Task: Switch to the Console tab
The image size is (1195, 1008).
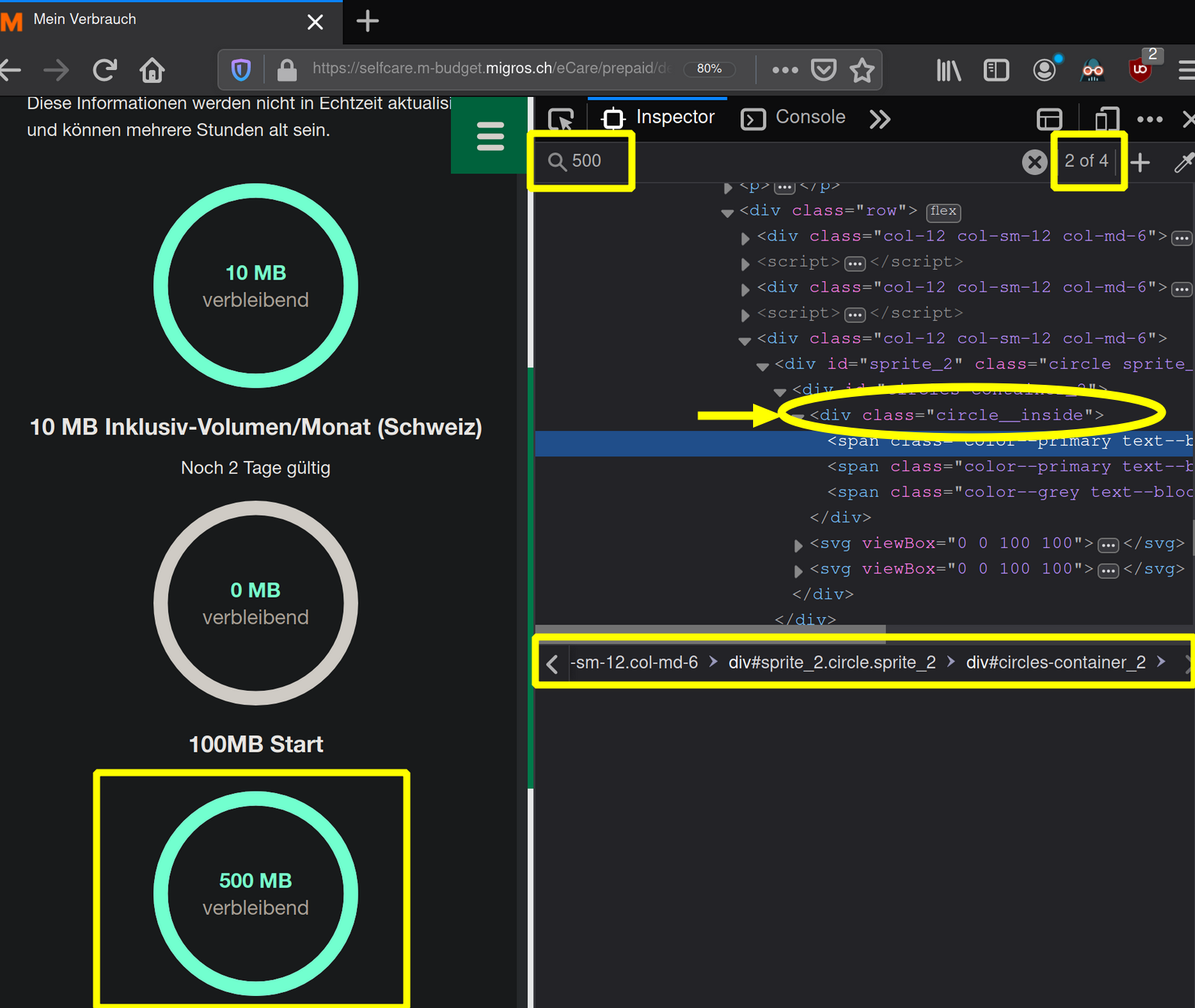Action: (794, 117)
